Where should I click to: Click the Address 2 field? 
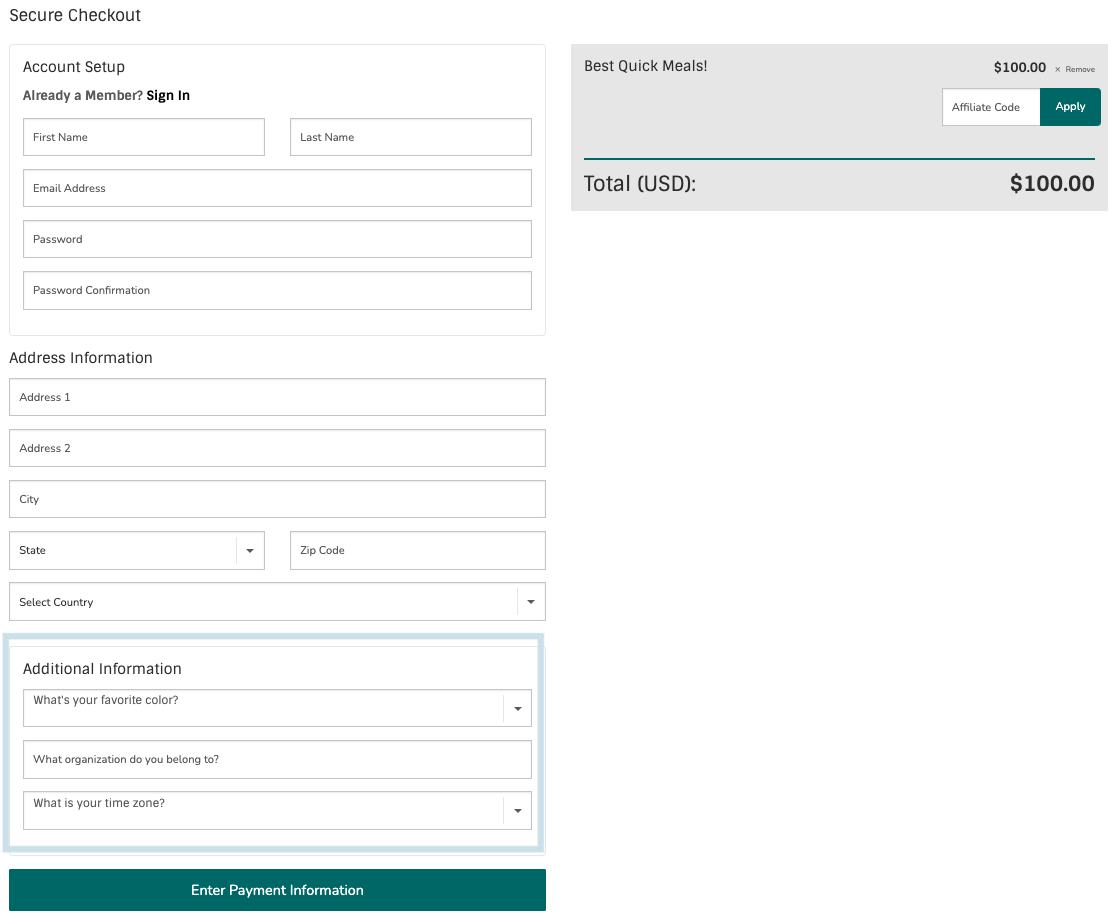click(277, 448)
